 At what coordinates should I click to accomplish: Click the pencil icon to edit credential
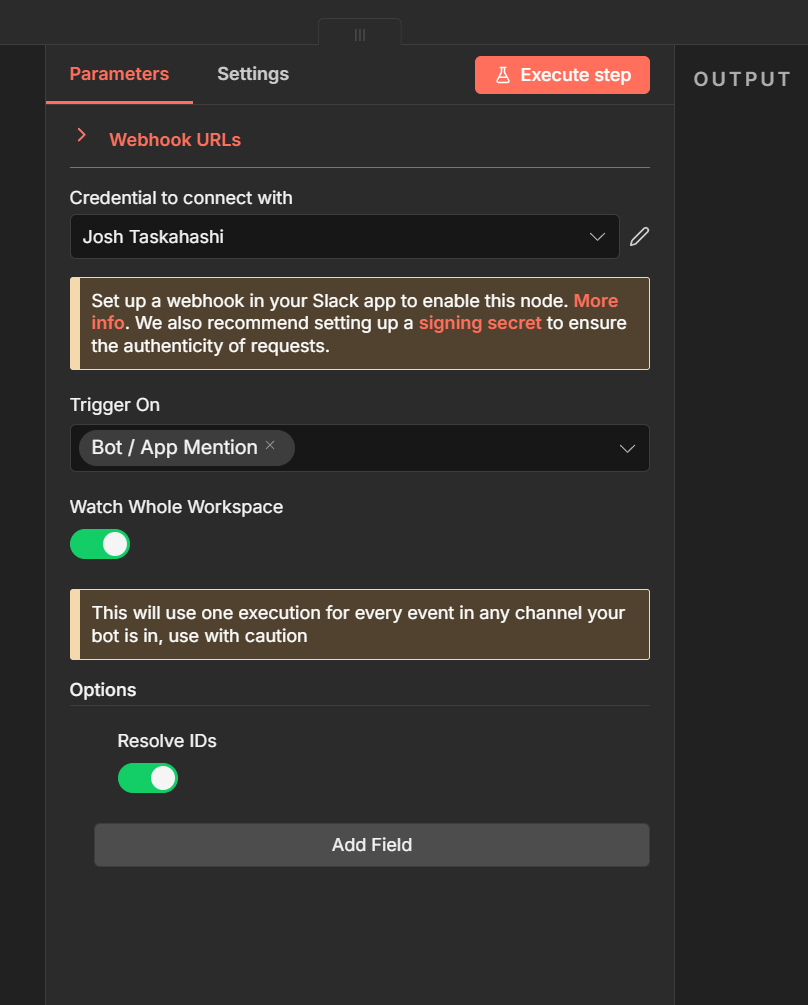pos(639,237)
